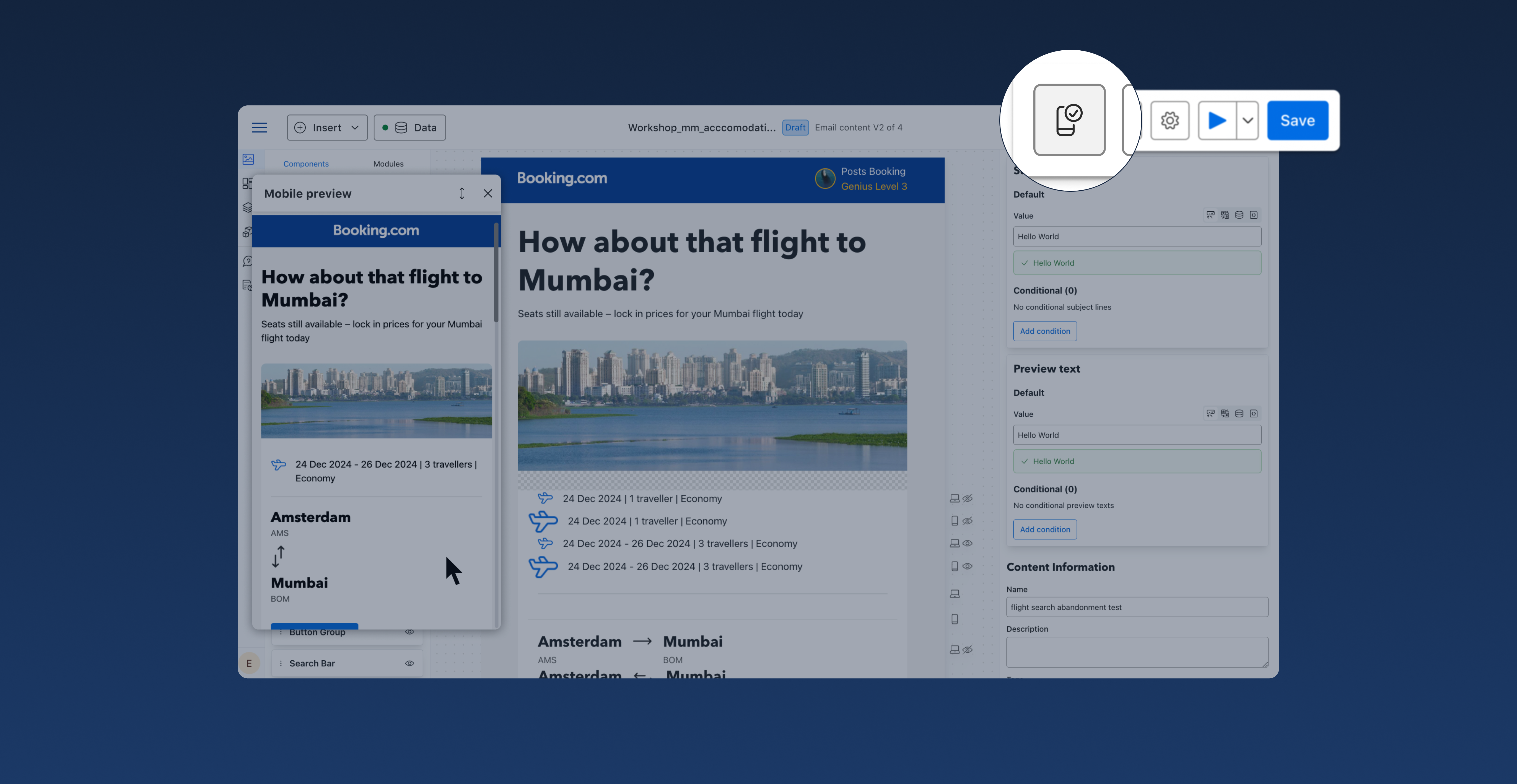Click the blue play button
Screen dimensions: 1517x784
1217,121
